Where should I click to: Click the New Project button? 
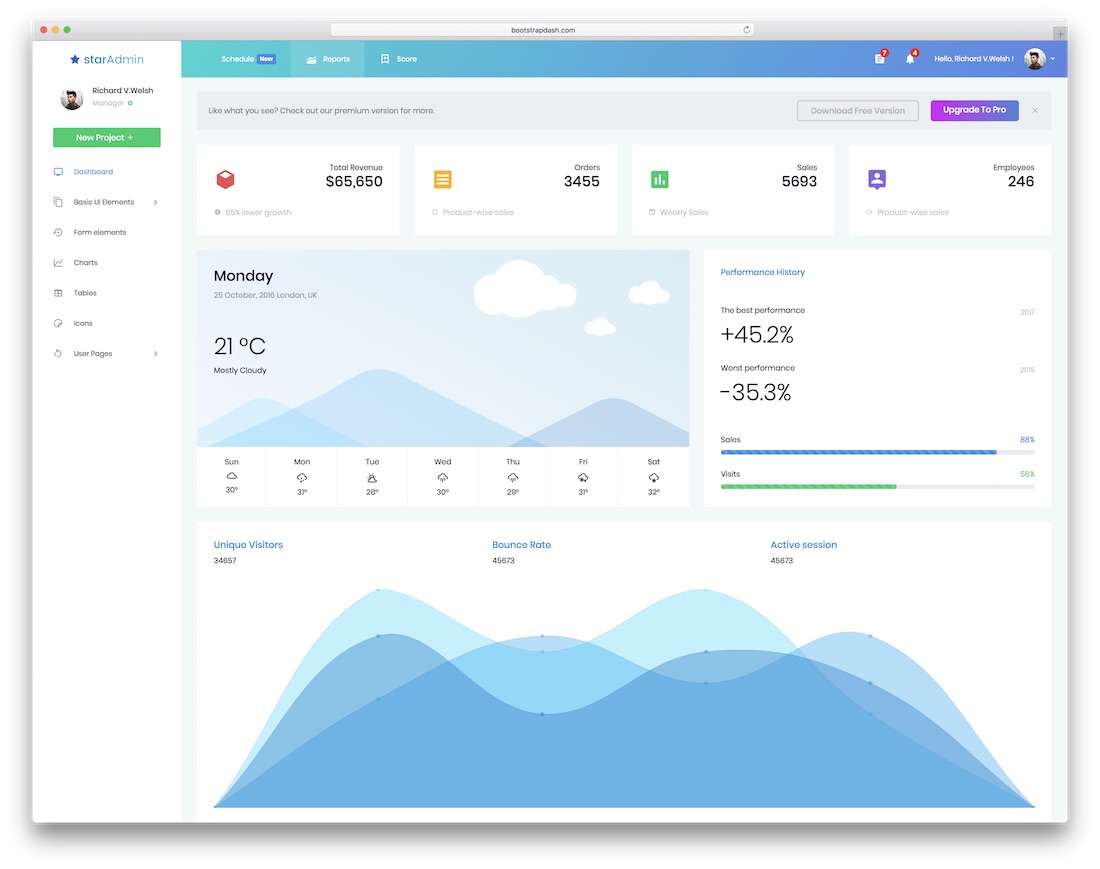coord(107,137)
